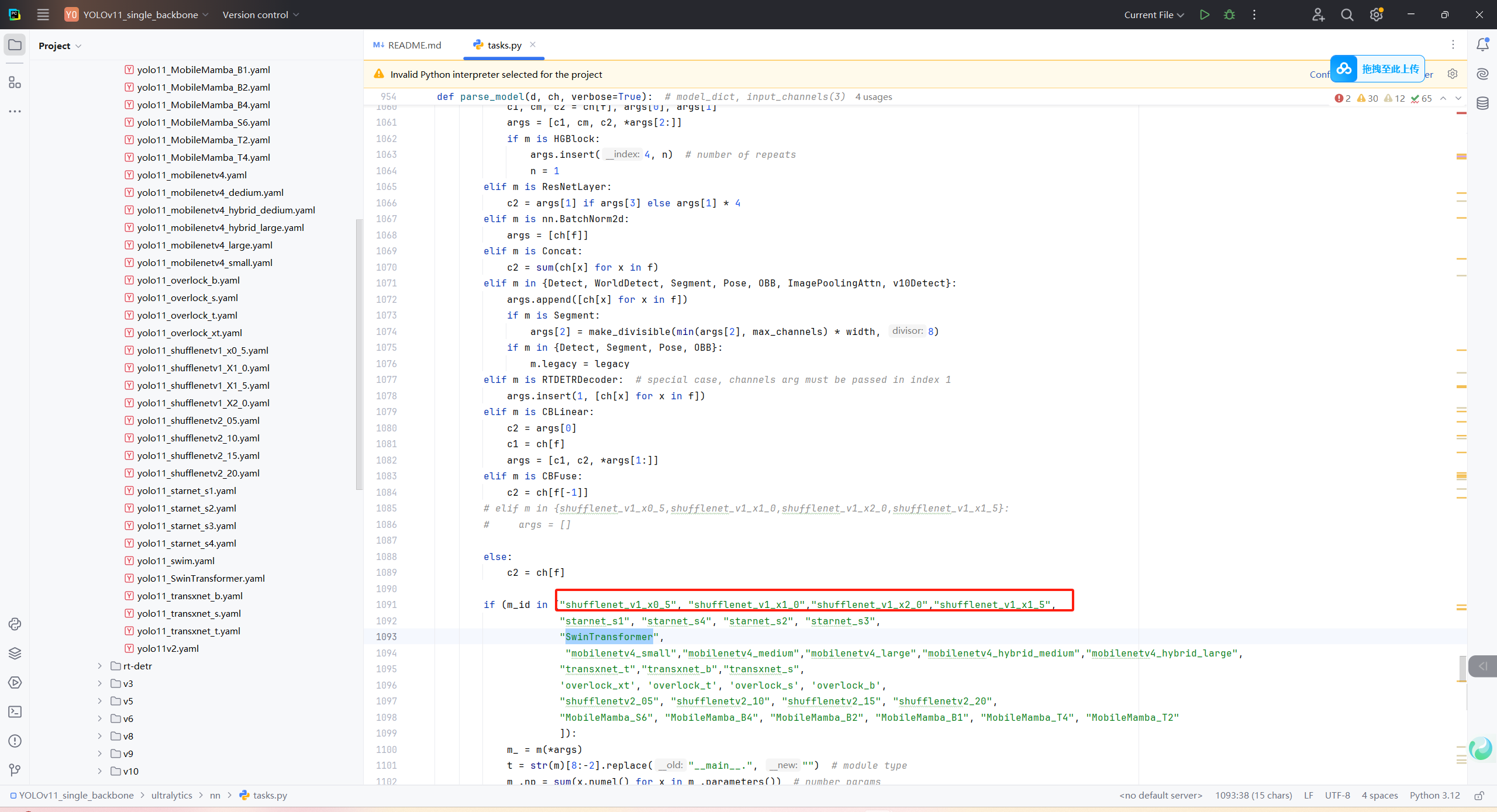
Task: Expand the v10 folder
Action: coord(100,771)
